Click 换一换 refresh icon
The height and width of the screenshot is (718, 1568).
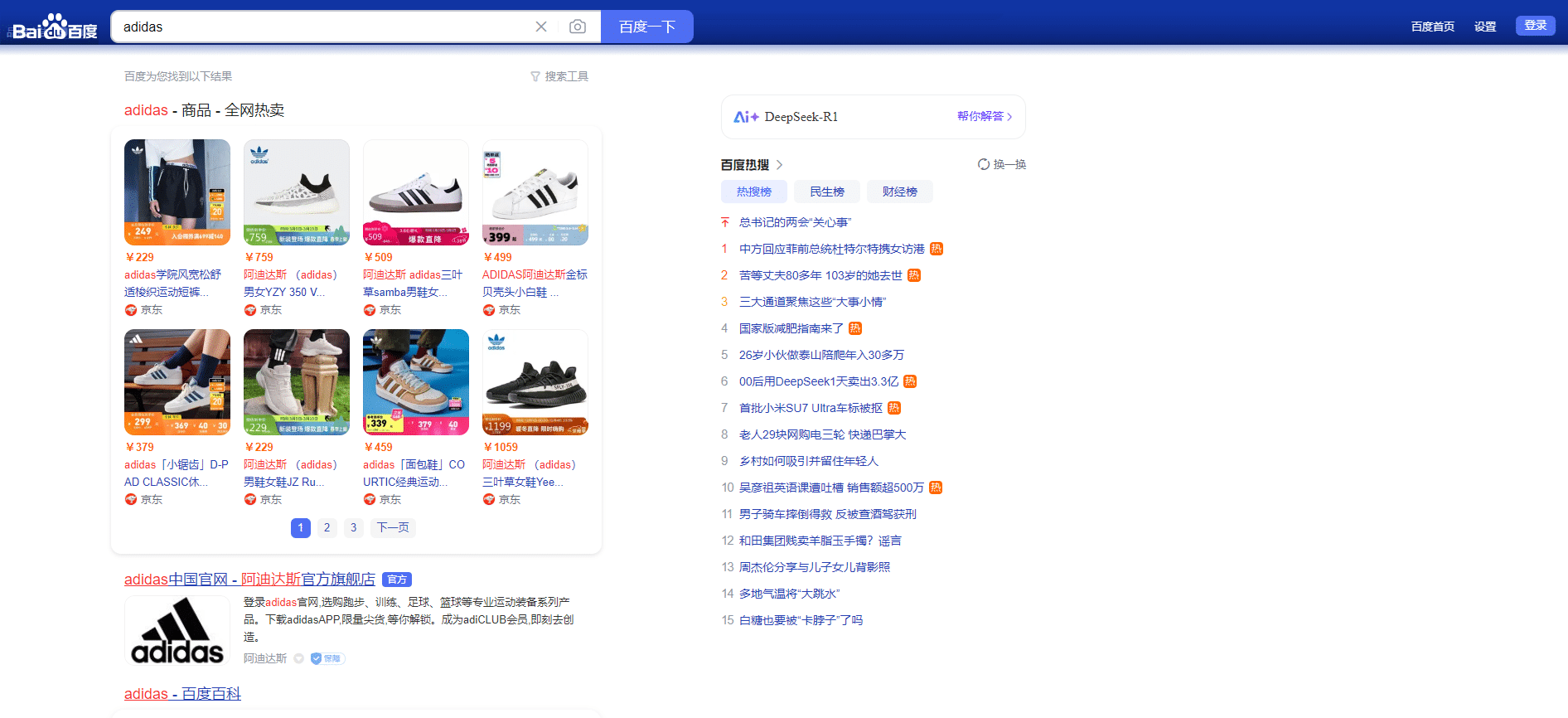[984, 164]
